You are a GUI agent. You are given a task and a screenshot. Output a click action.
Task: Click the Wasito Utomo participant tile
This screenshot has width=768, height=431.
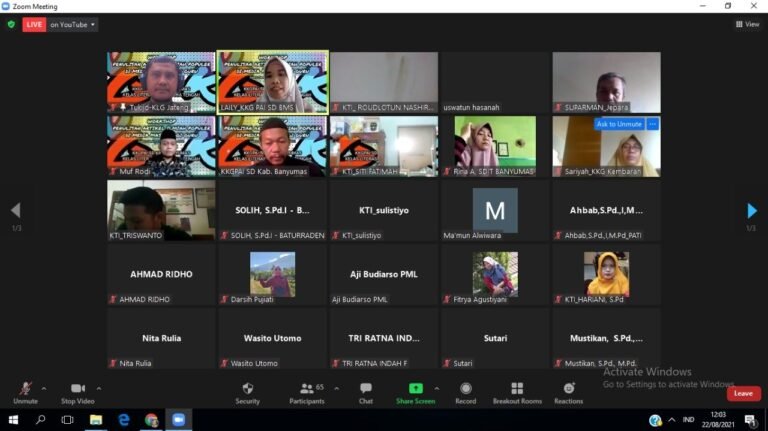(273, 338)
